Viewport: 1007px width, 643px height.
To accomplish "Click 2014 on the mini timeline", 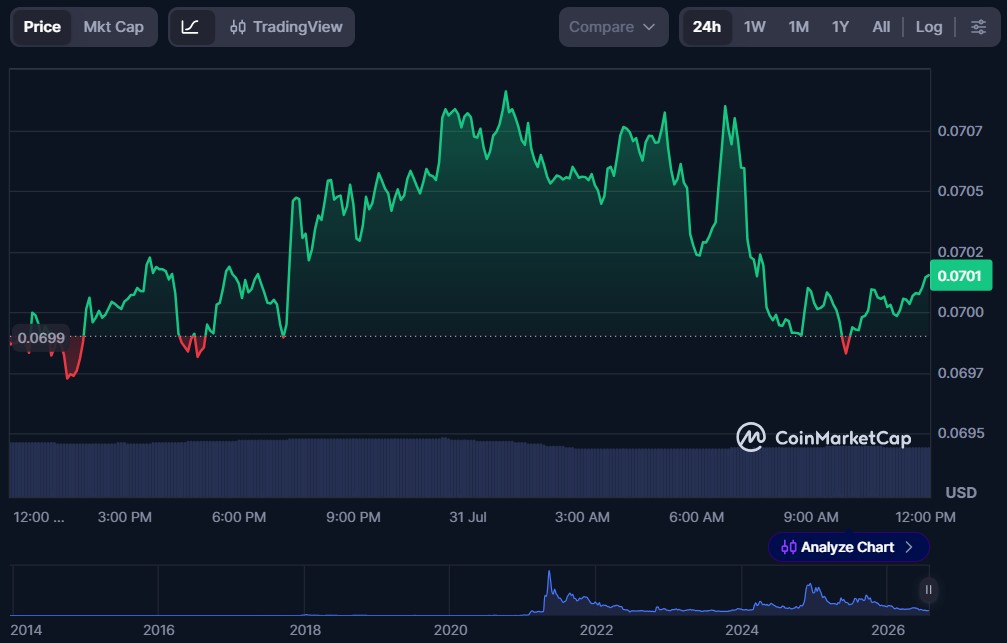I will pos(26,630).
